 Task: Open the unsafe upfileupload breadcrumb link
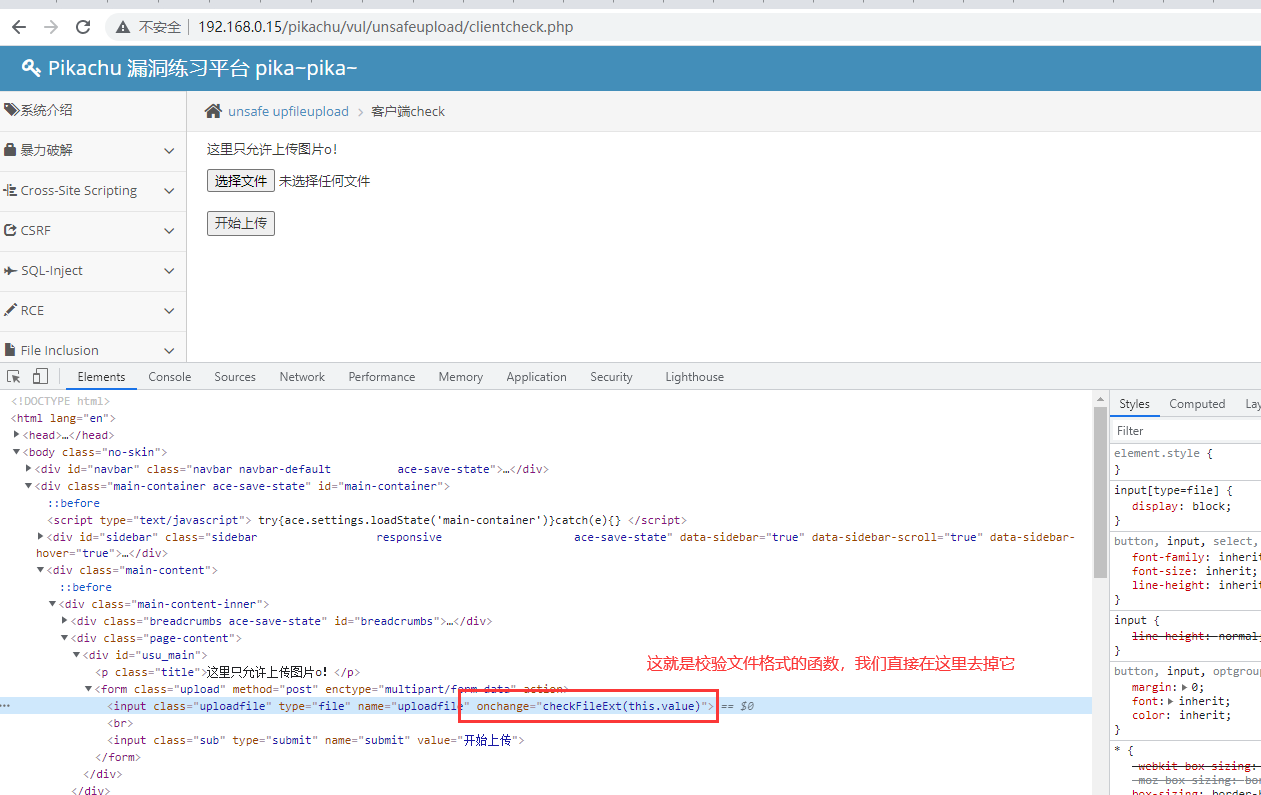tap(288, 111)
